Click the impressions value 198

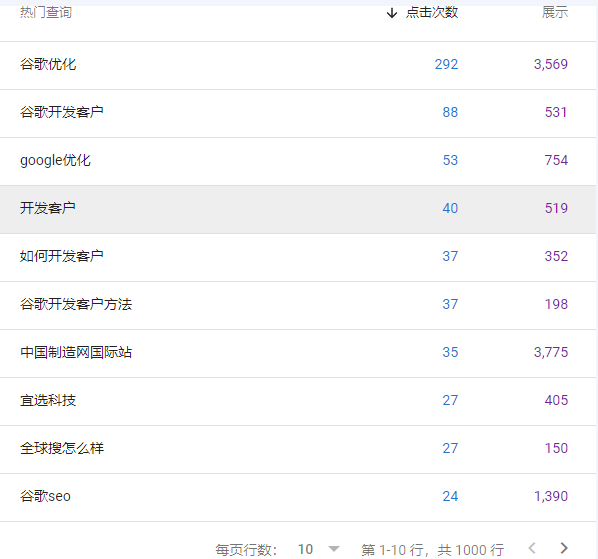556,304
